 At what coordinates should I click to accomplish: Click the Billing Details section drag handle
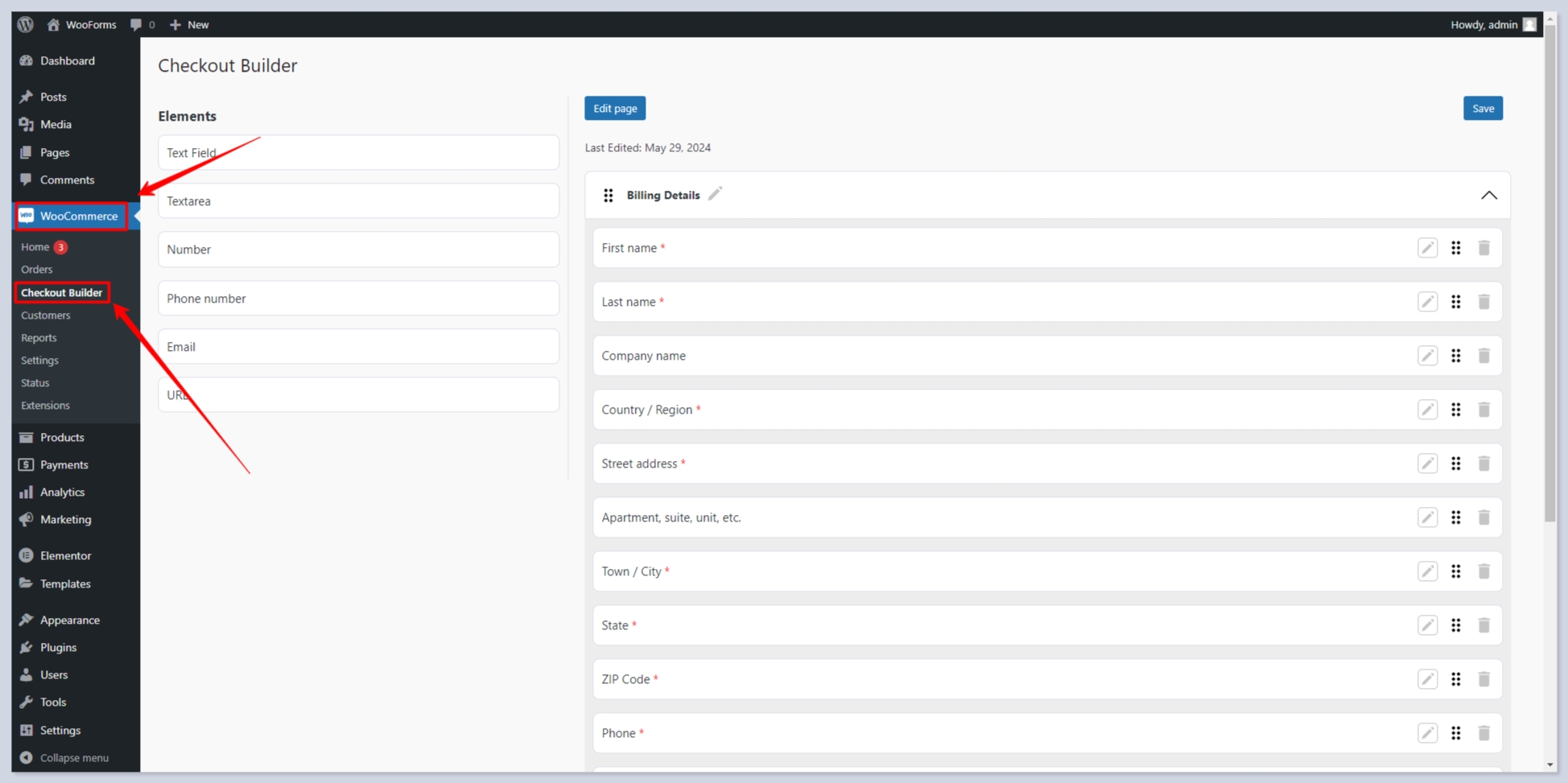pyautogui.click(x=609, y=196)
